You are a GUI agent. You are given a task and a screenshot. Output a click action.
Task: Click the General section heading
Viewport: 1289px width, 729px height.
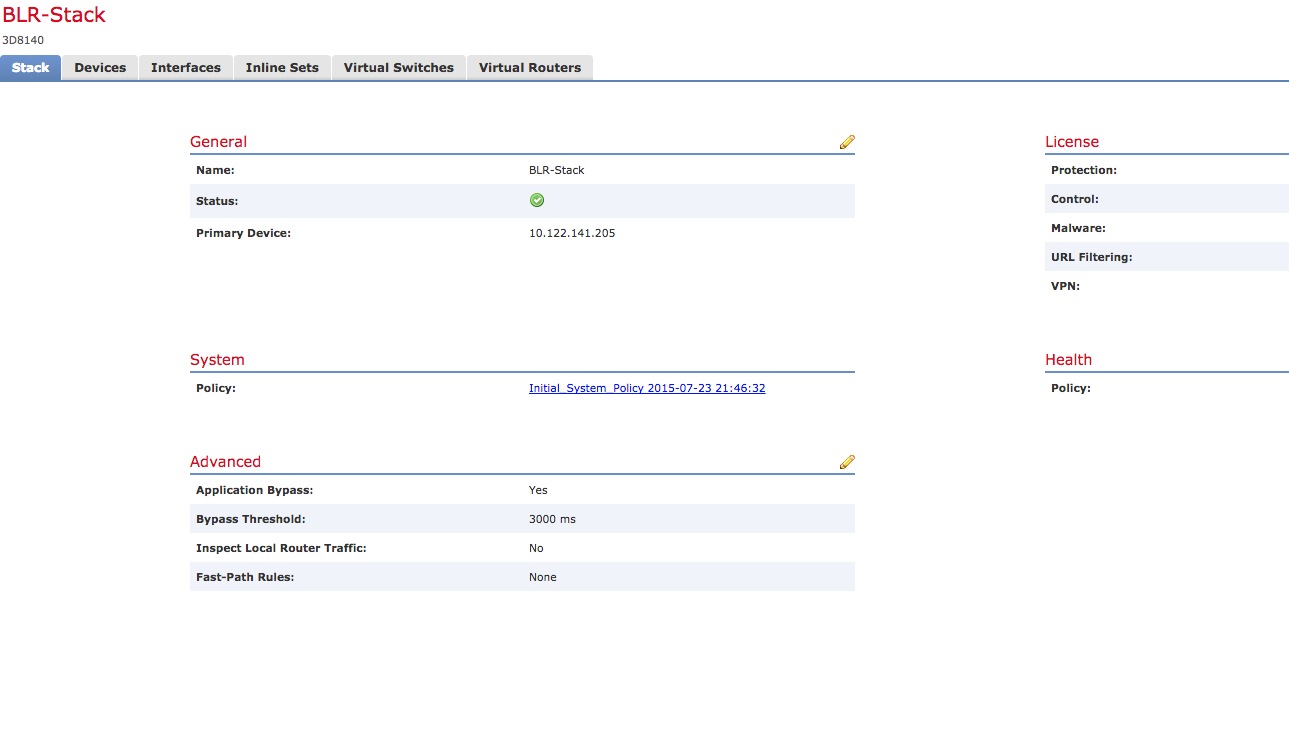pos(218,142)
